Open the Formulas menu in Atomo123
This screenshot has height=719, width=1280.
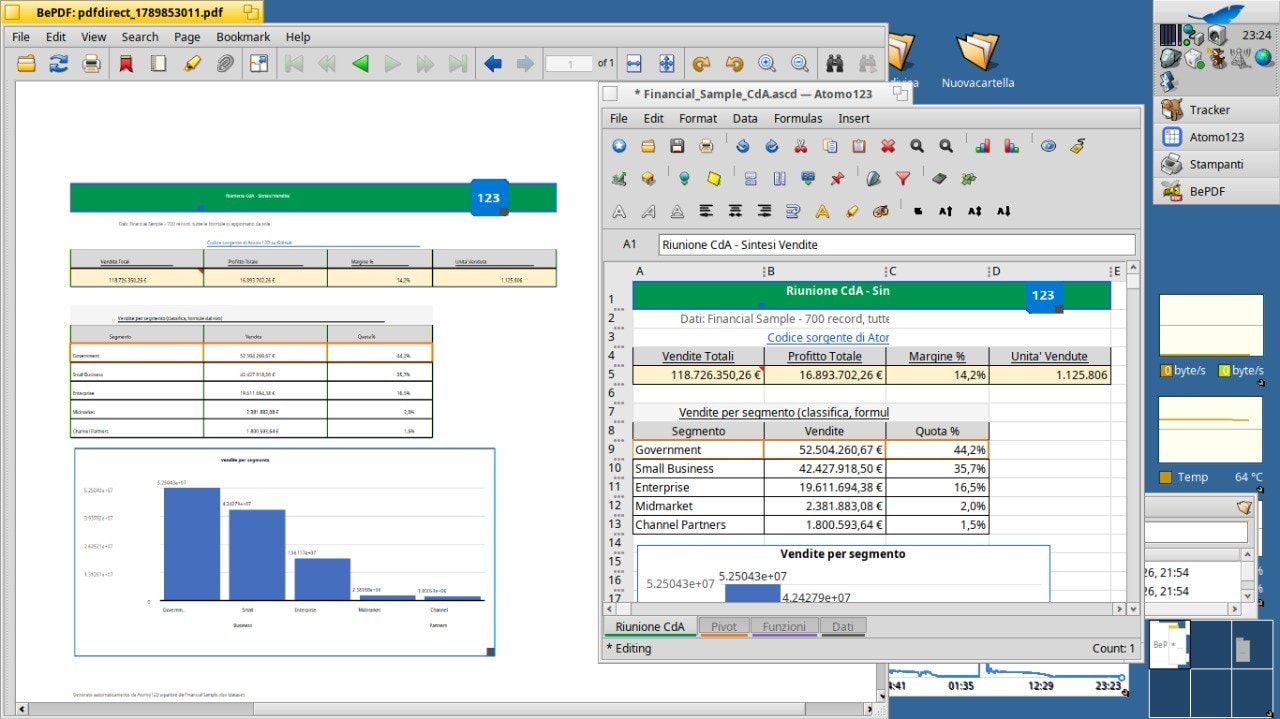(798, 118)
